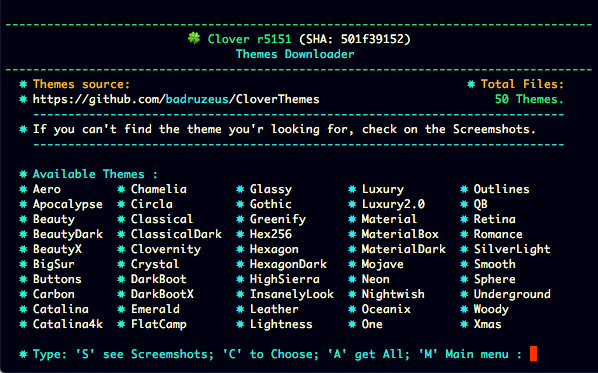Click the 'Available Themes :' heading

point(95,175)
